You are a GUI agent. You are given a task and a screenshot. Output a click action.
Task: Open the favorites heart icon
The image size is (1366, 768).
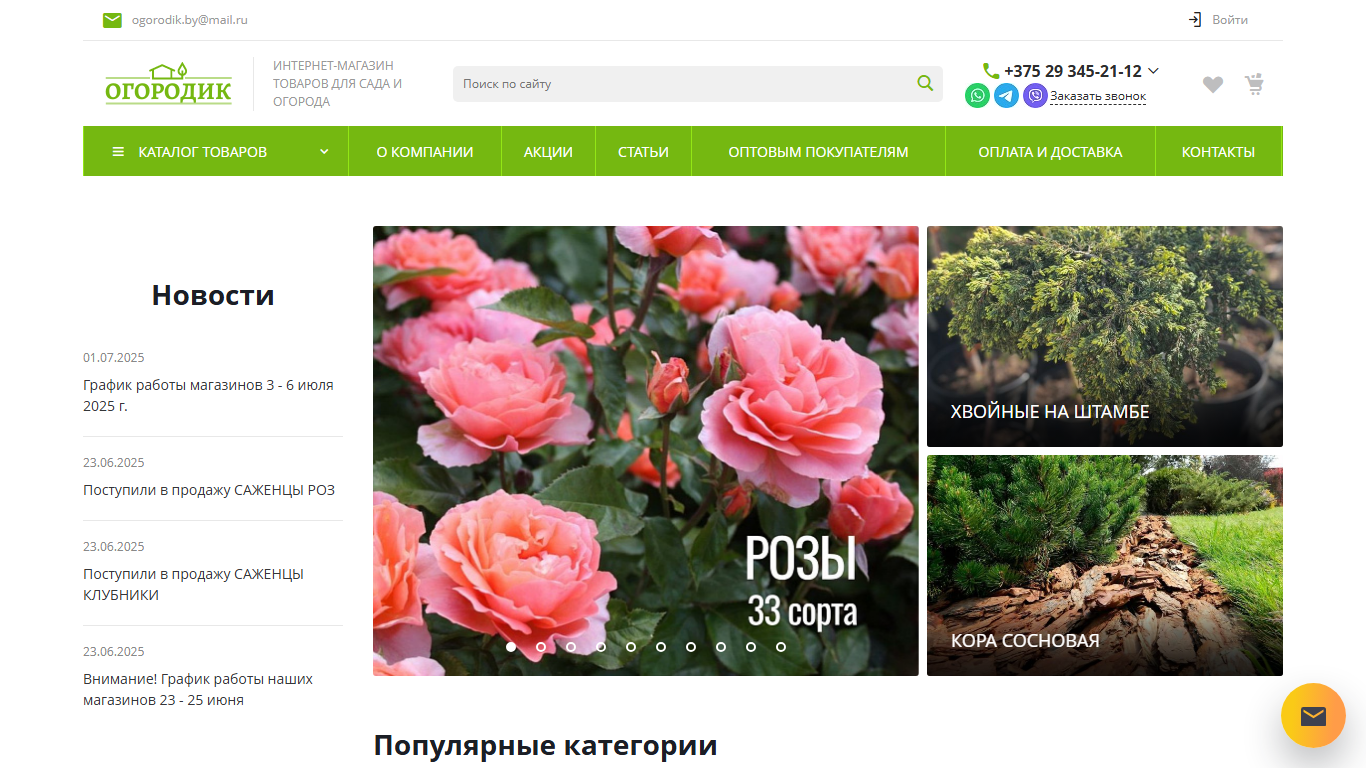pos(1213,85)
